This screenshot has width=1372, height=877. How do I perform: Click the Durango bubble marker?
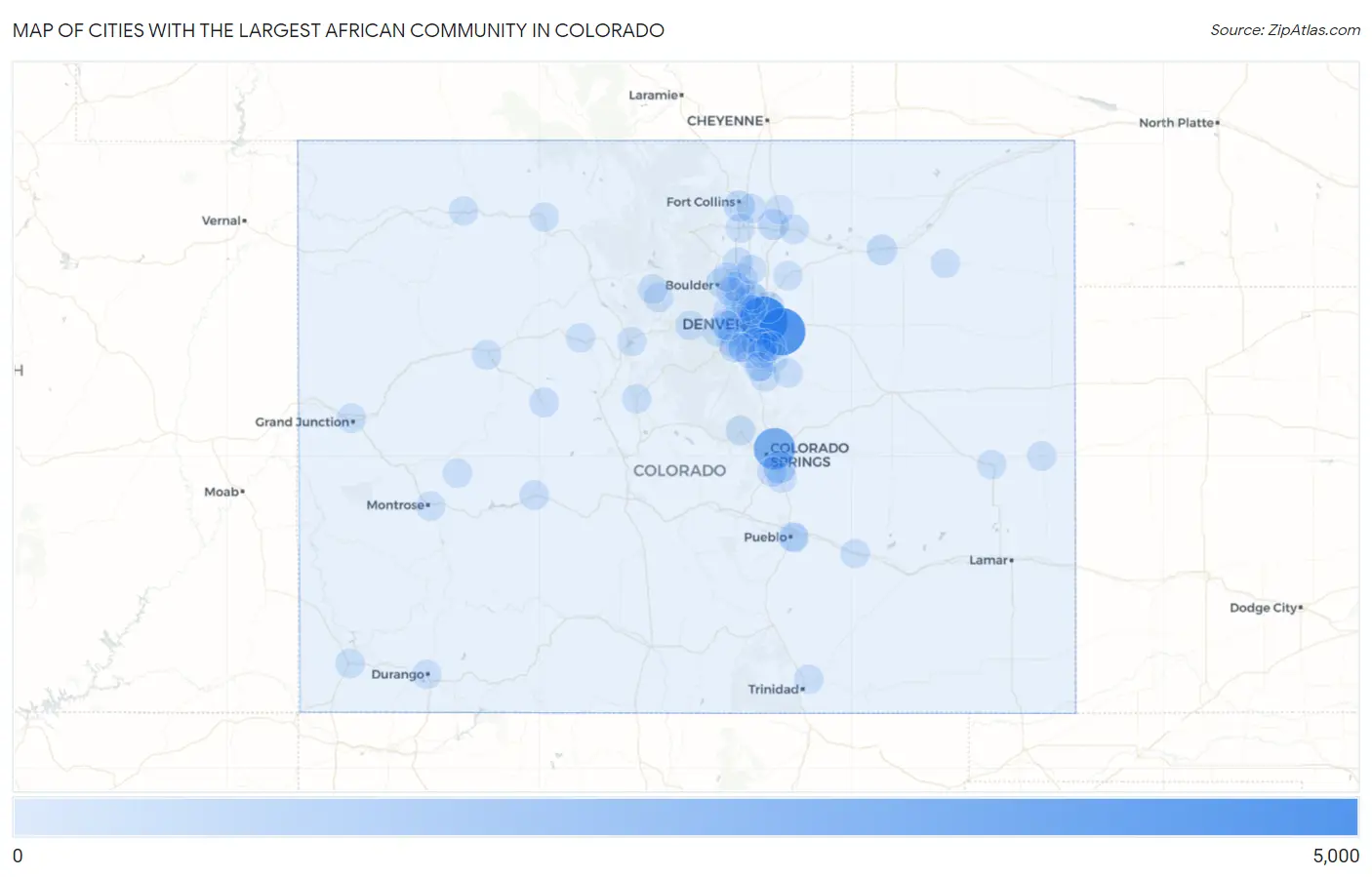point(426,674)
